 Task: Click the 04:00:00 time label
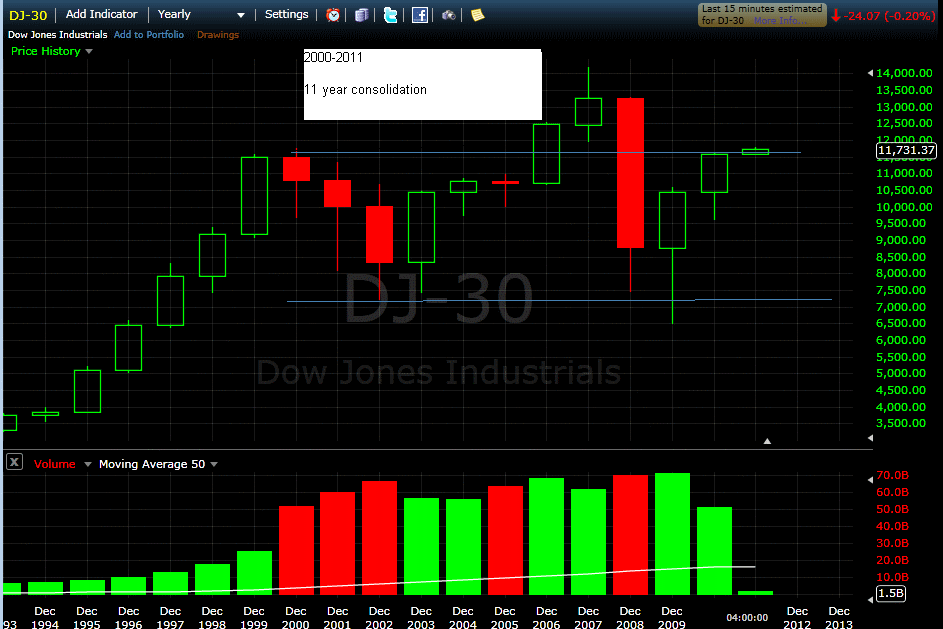tap(747, 618)
